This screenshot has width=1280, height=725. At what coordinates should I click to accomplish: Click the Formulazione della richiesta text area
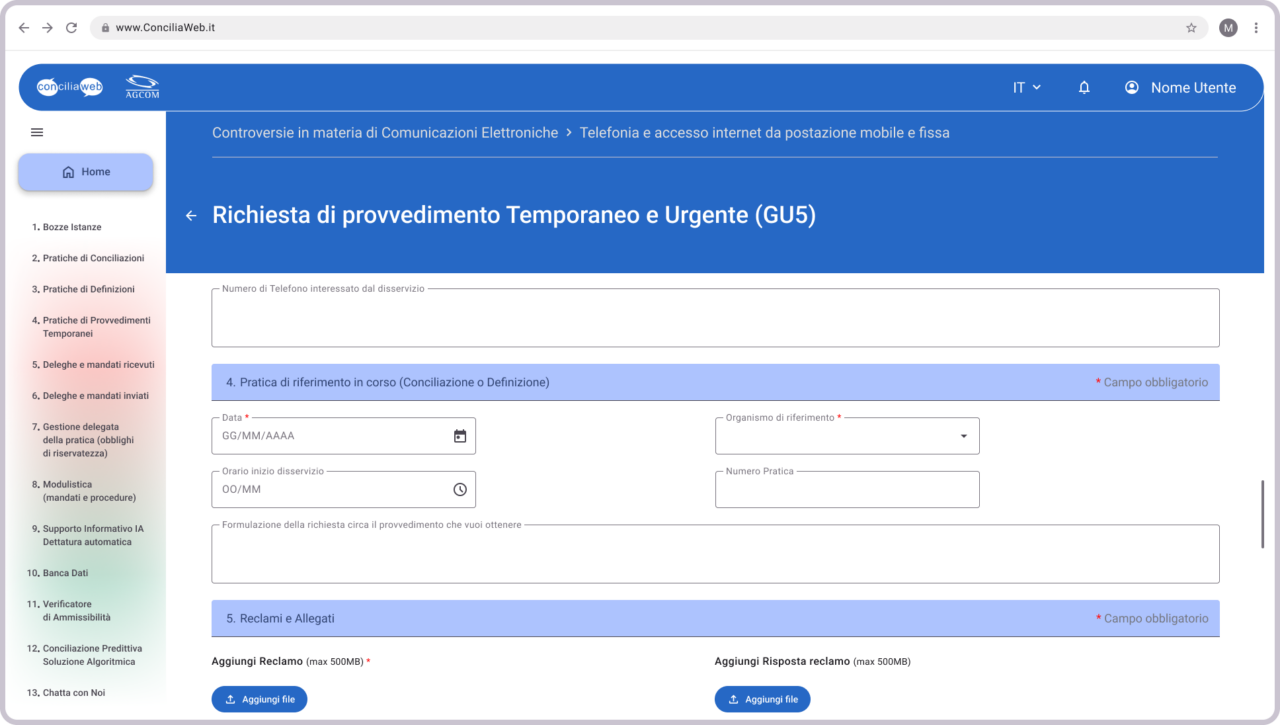pyautogui.click(x=715, y=554)
